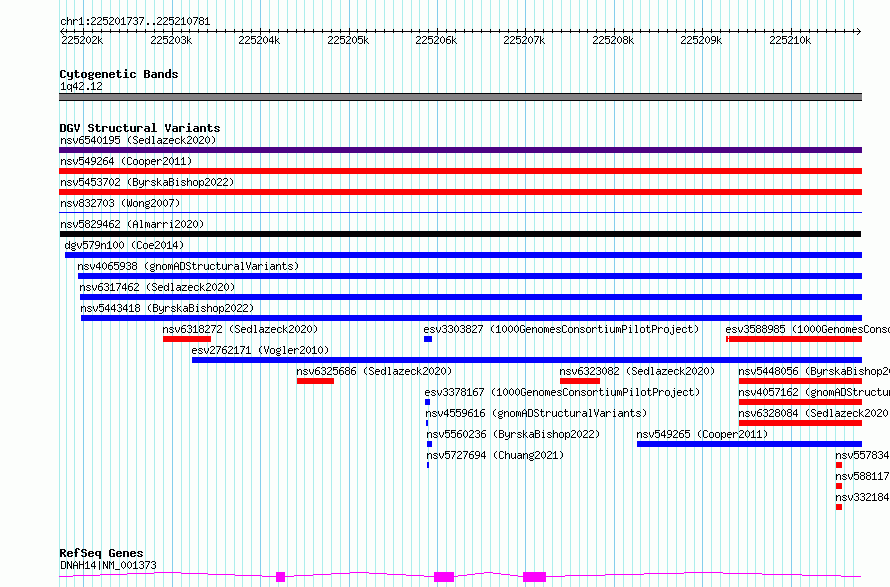Open the nsv6323082 (Sedlazeck2020) label
Viewport: 890px width, 587px height.
637,371
